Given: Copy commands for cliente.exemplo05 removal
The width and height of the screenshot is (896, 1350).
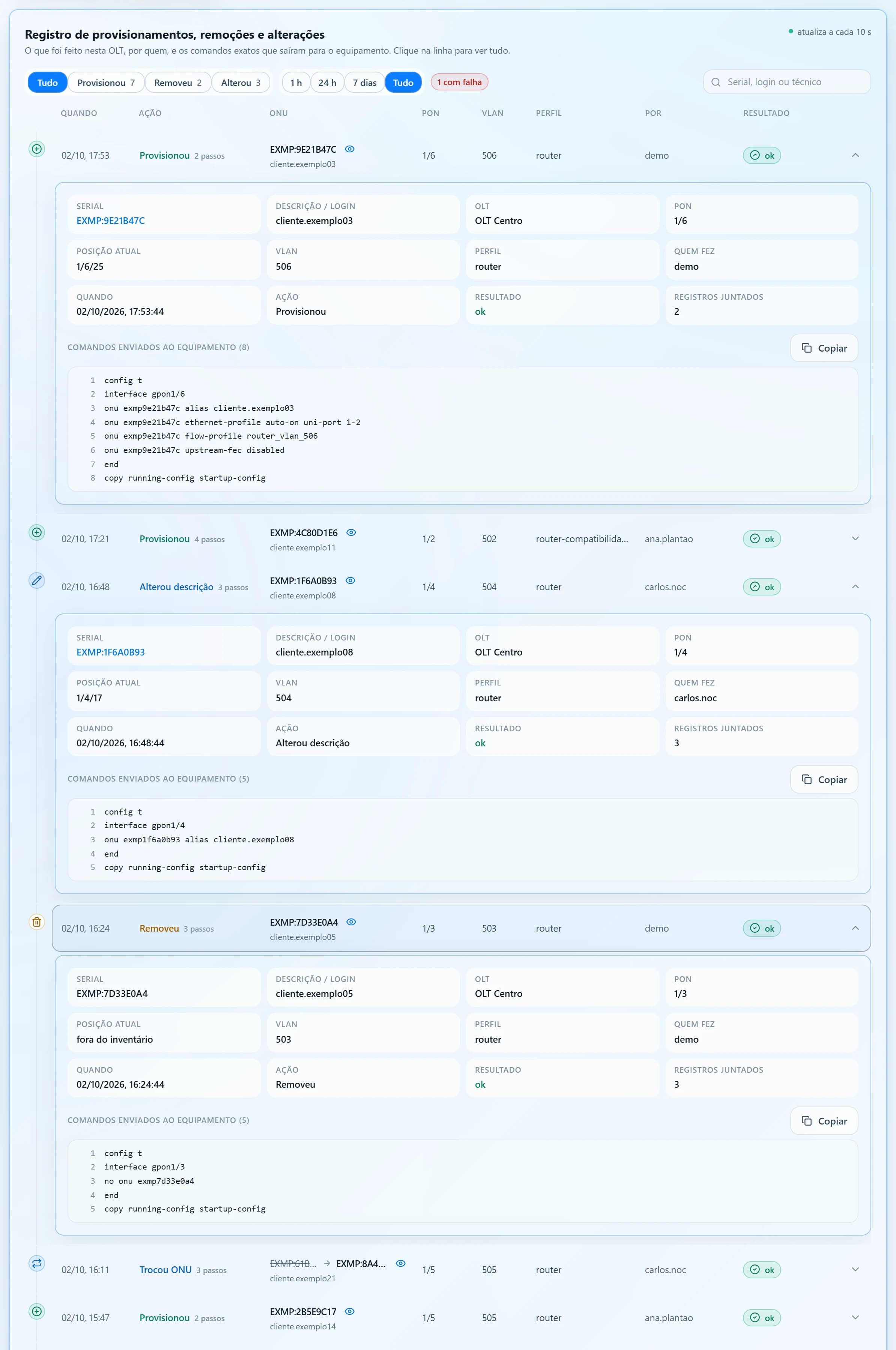Looking at the screenshot, I should (x=824, y=1121).
